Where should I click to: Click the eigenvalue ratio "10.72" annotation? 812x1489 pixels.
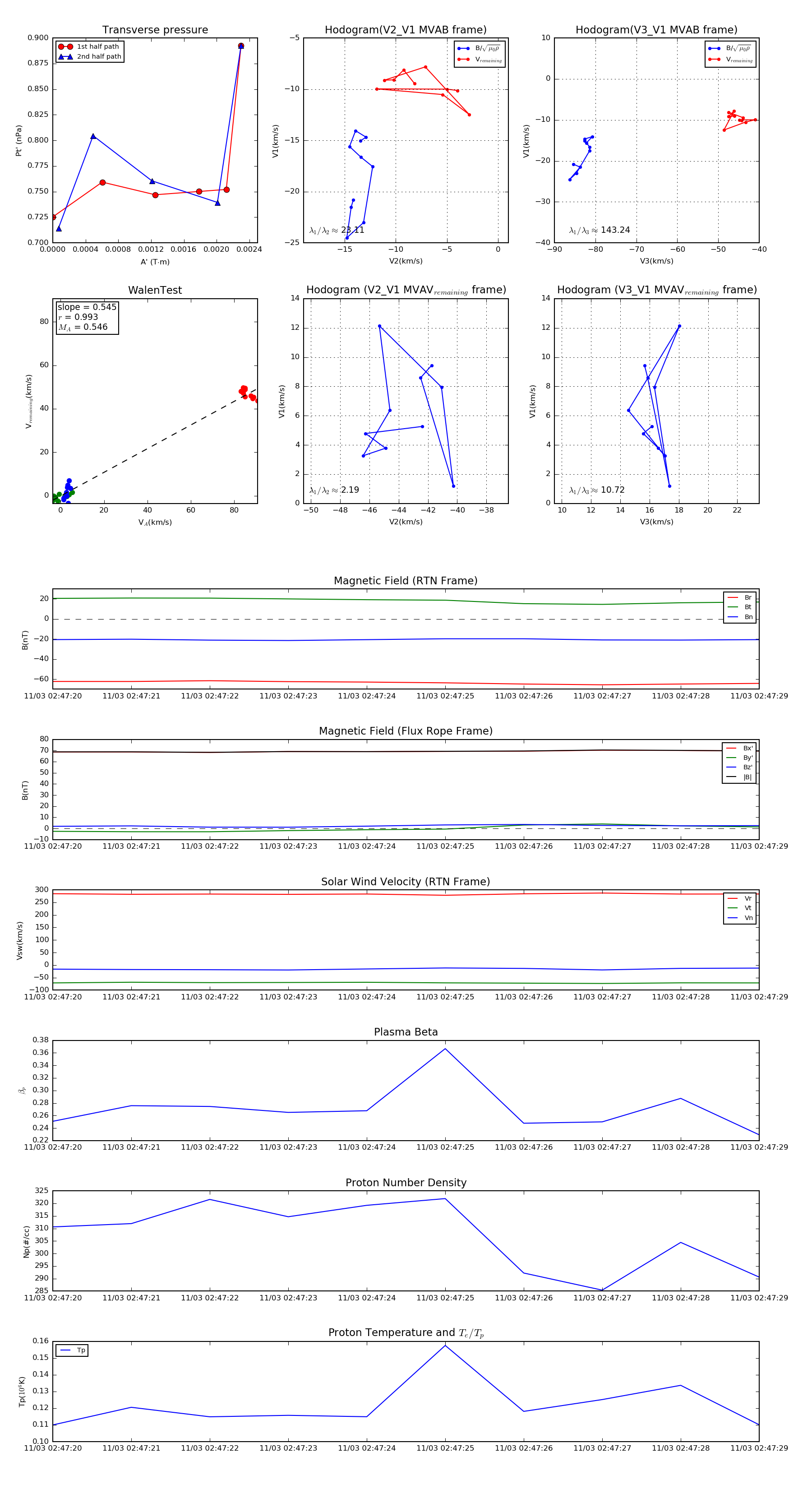click(613, 490)
